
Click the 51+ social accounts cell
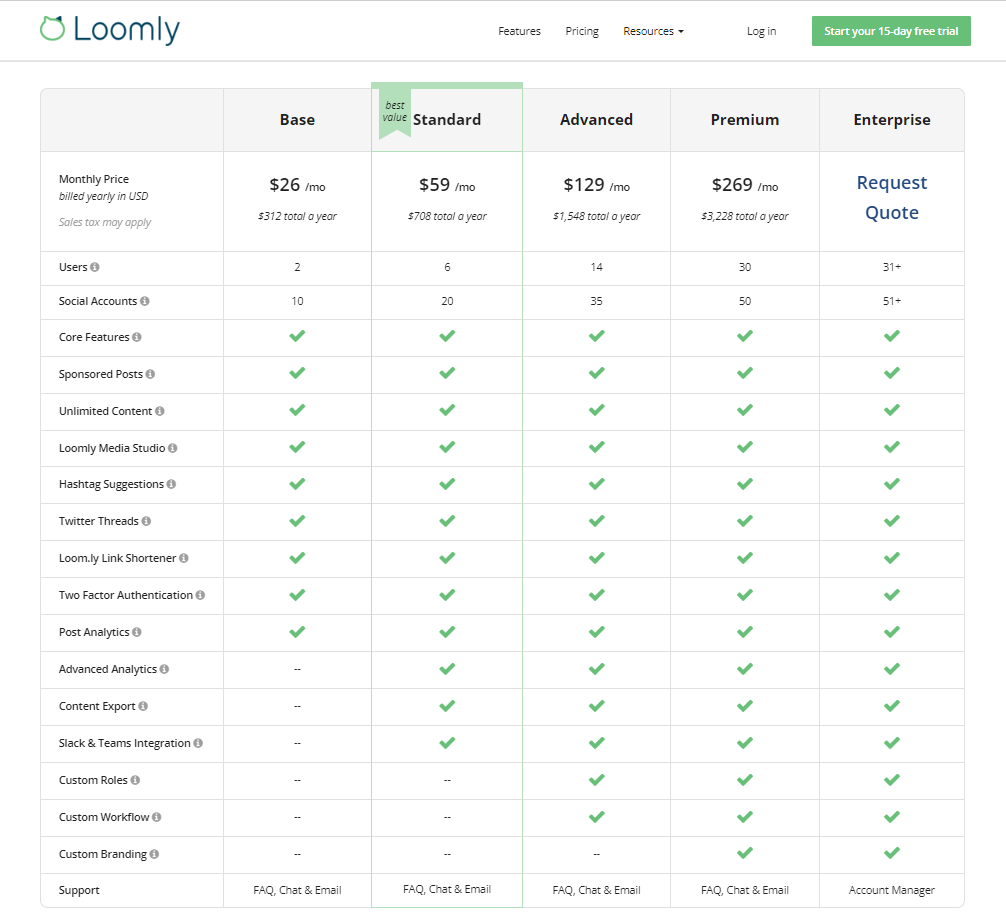pos(892,301)
